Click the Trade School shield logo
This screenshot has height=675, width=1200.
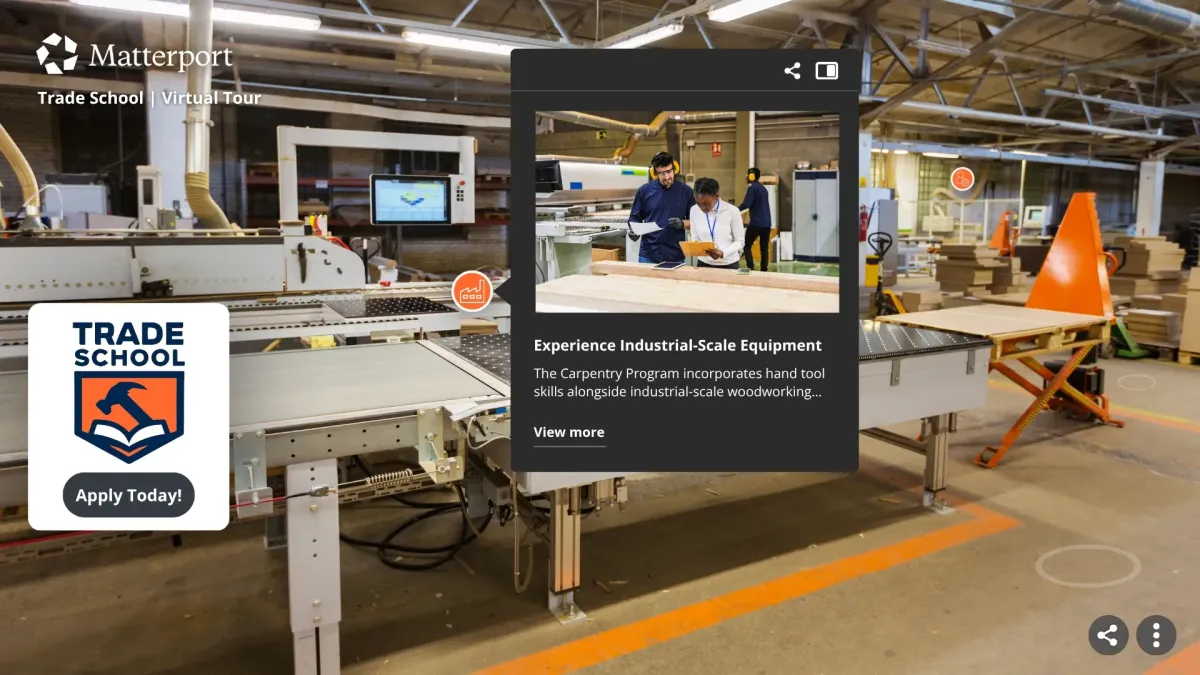(129, 391)
